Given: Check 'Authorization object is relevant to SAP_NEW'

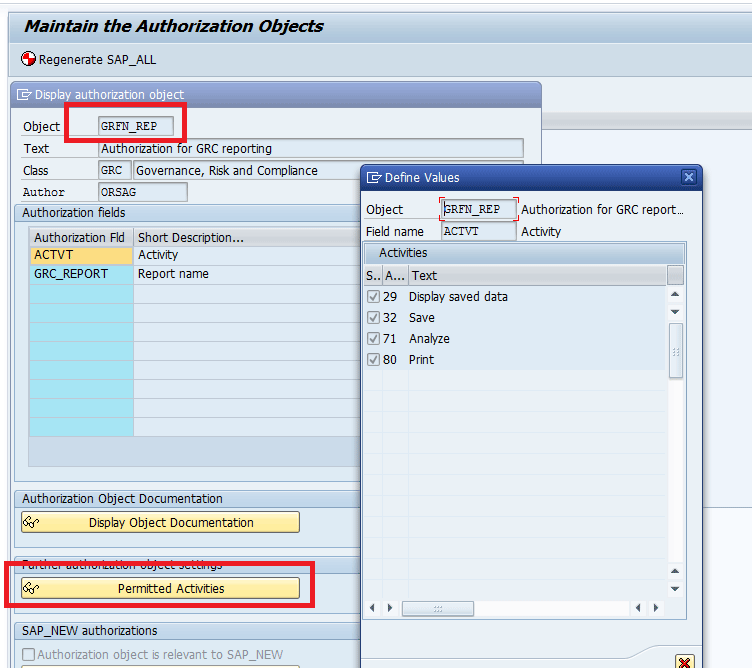Looking at the screenshot, I should click(28, 655).
